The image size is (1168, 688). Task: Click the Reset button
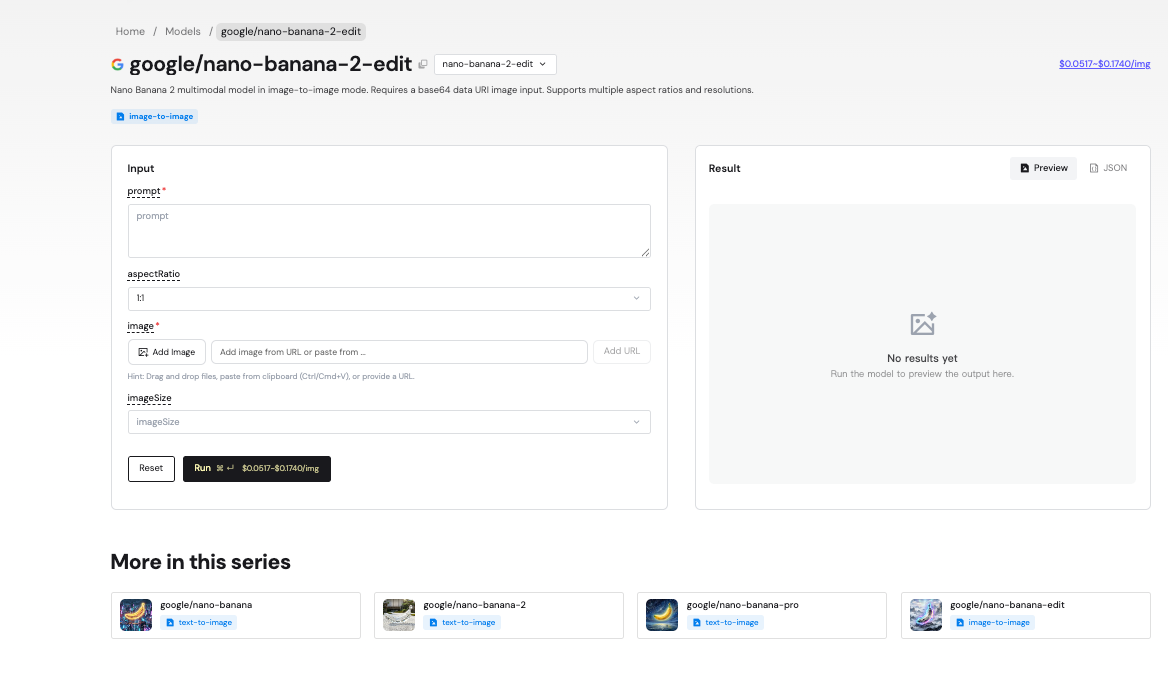(x=151, y=468)
